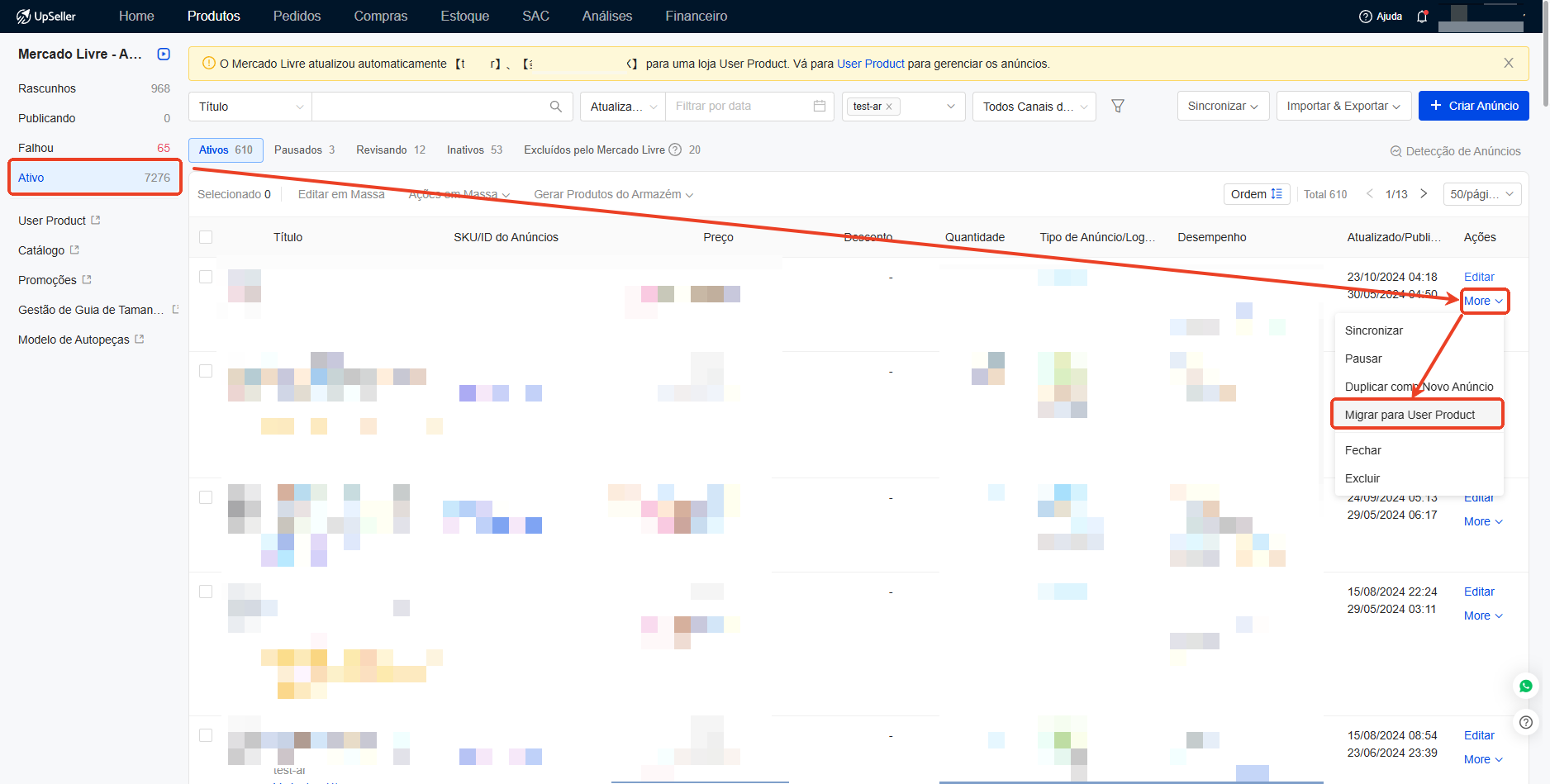The image size is (1550, 784).
Task: Open More for the listing published 29/05/2024 06:17
Action: pyautogui.click(x=1483, y=521)
